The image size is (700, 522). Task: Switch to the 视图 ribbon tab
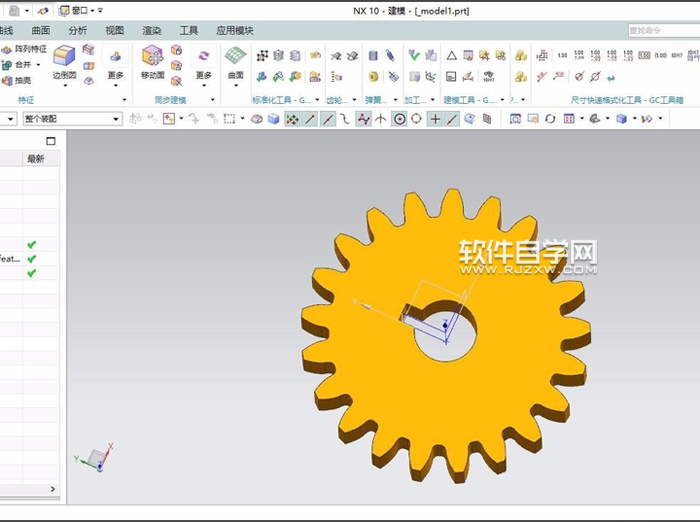[x=114, y=30]
